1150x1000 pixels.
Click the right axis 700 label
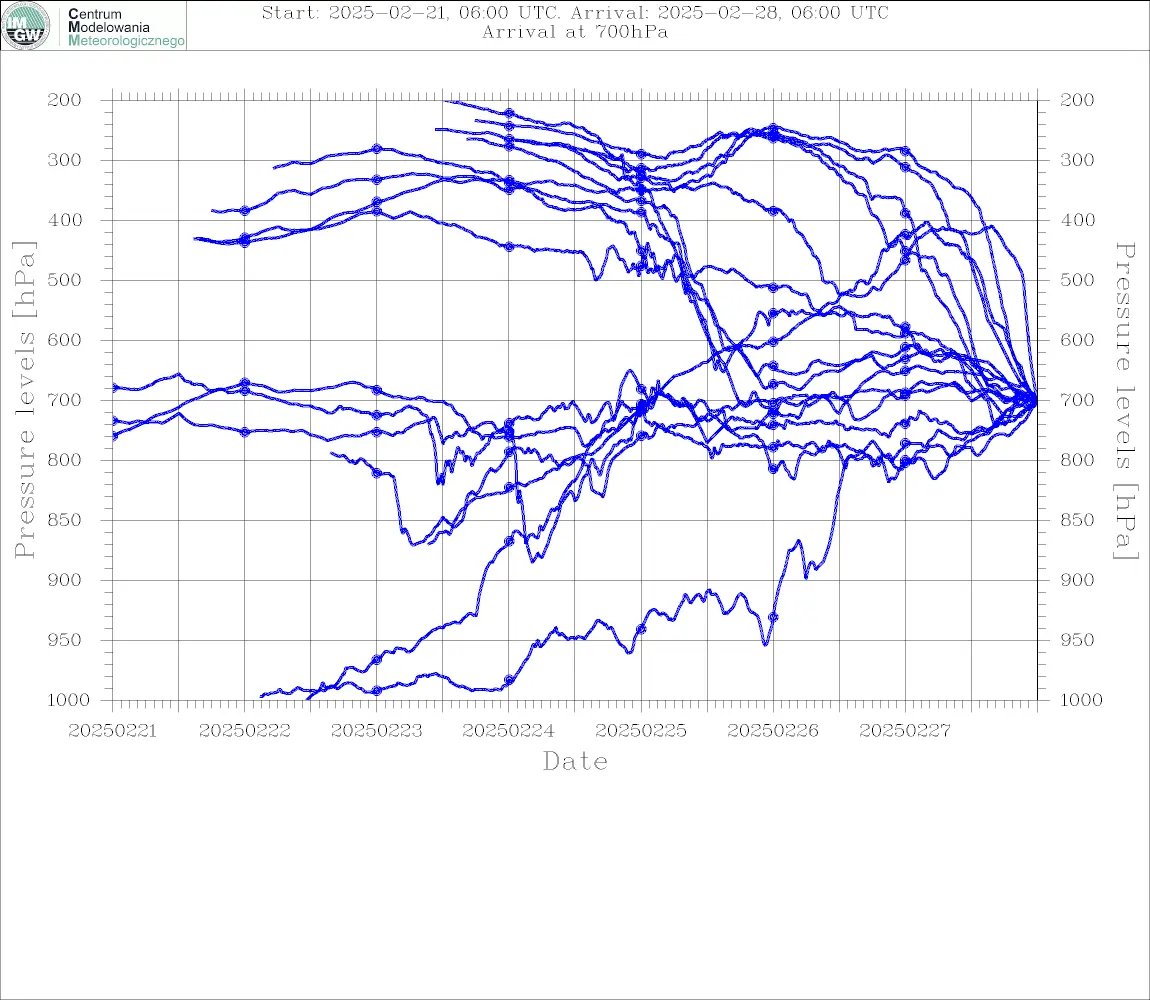(1077, 401)
